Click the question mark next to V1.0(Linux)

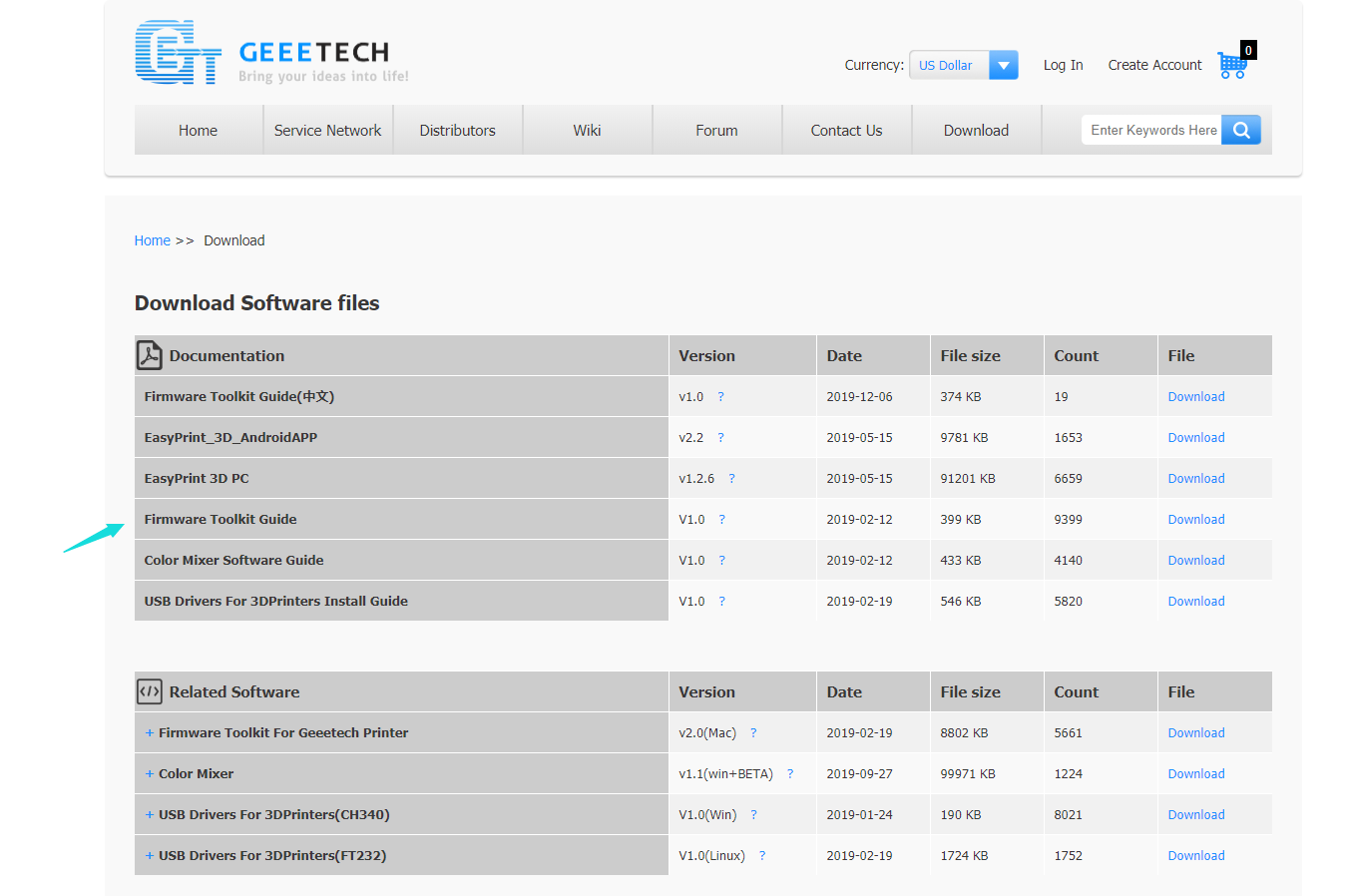(x=762, y=856)
